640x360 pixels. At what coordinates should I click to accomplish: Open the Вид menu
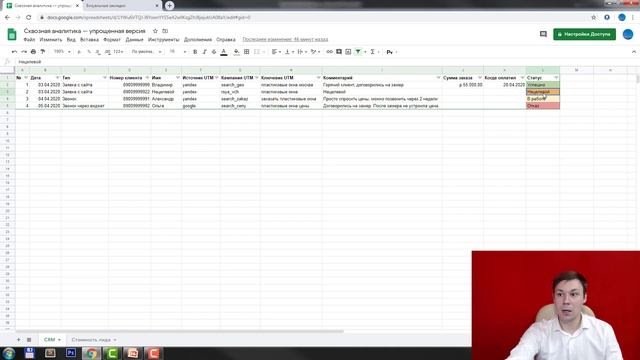[71, 40]
